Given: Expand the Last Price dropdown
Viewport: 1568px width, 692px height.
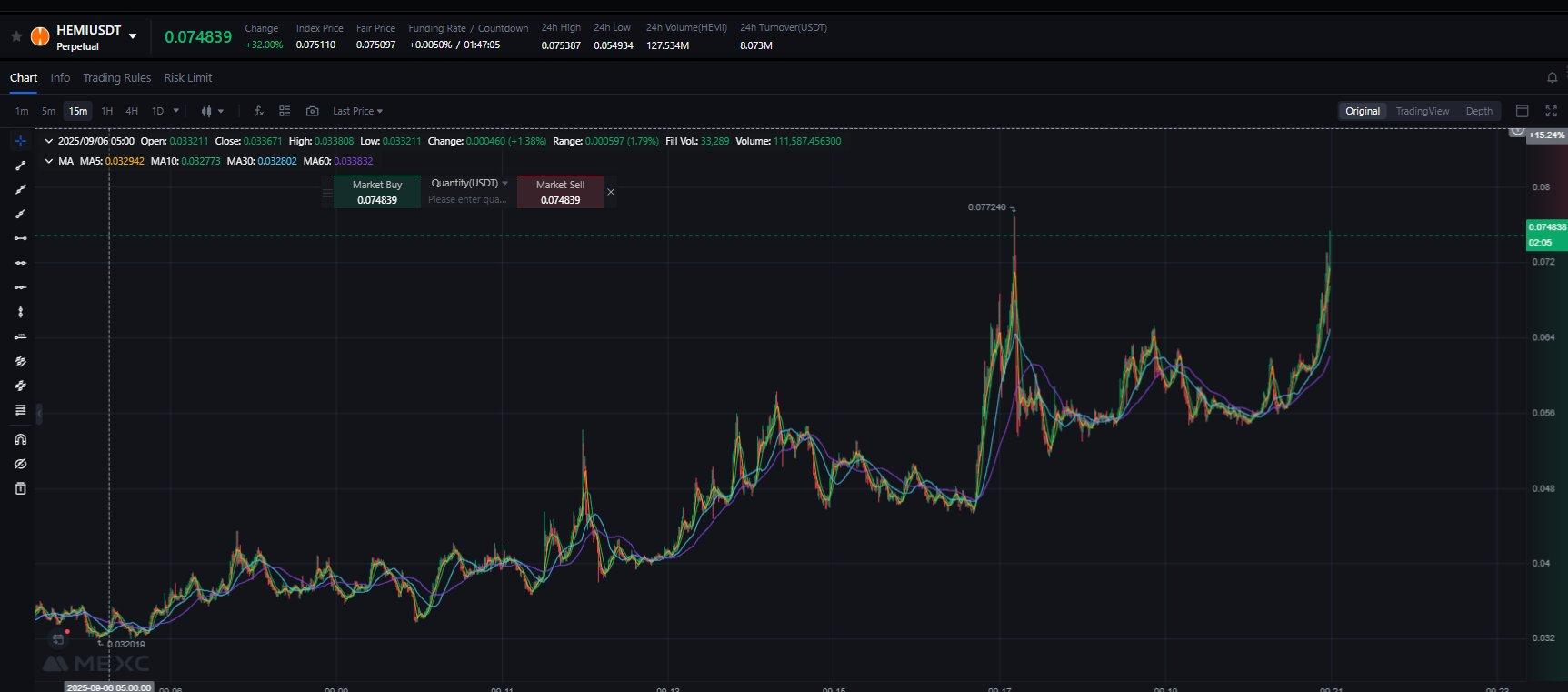Looking at the screenshot, I should coord(357,111).
